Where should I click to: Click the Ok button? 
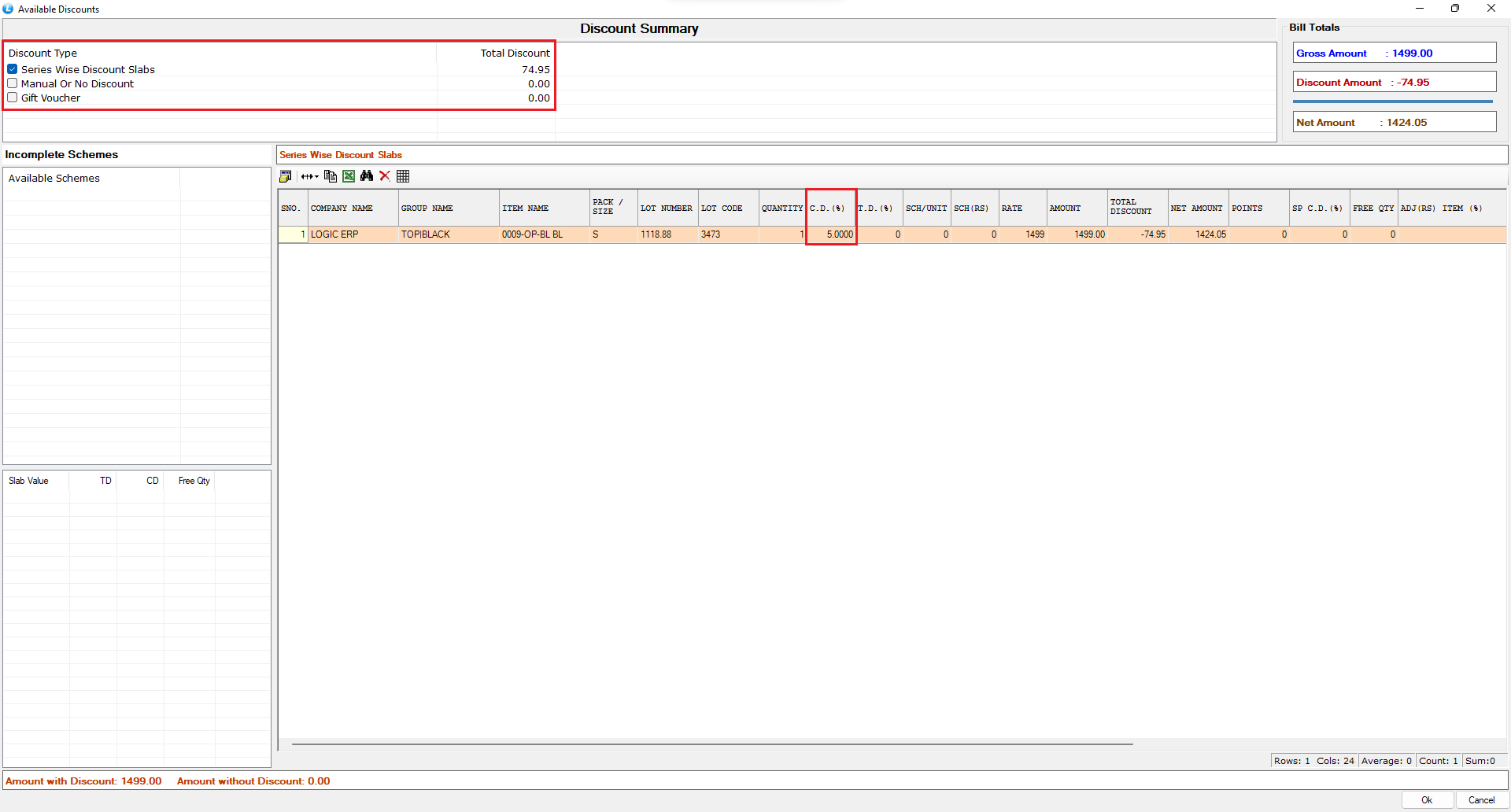pyautogui.click(x=1427, y=799)
